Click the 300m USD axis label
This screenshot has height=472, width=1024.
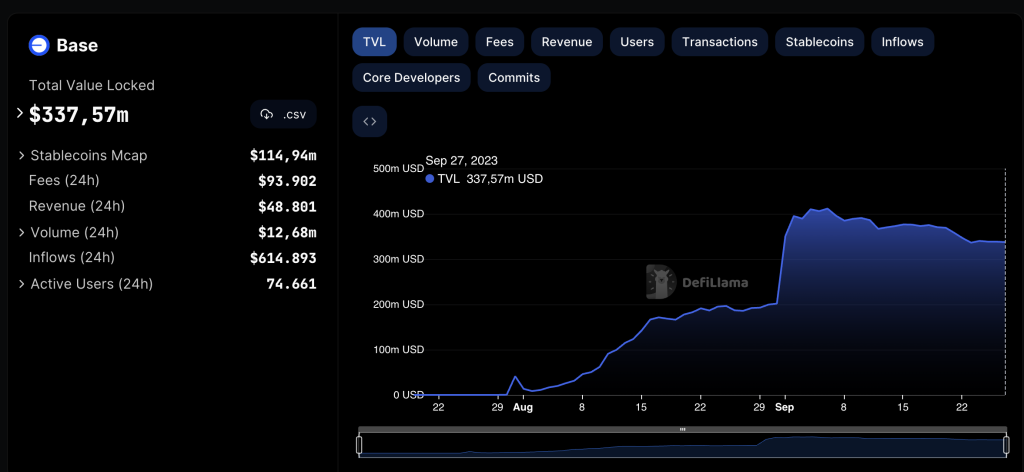[x=398, y=259]
